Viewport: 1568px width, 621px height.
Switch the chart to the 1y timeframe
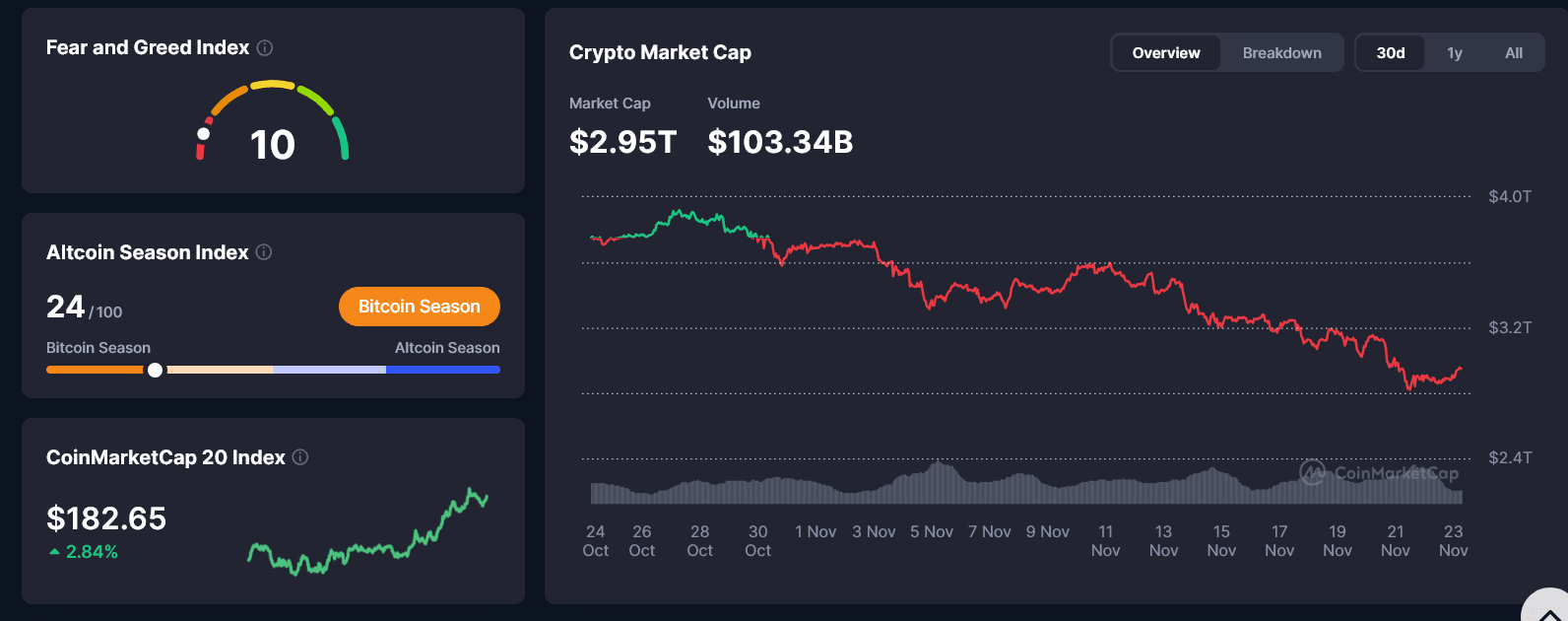click(1455, 52)
